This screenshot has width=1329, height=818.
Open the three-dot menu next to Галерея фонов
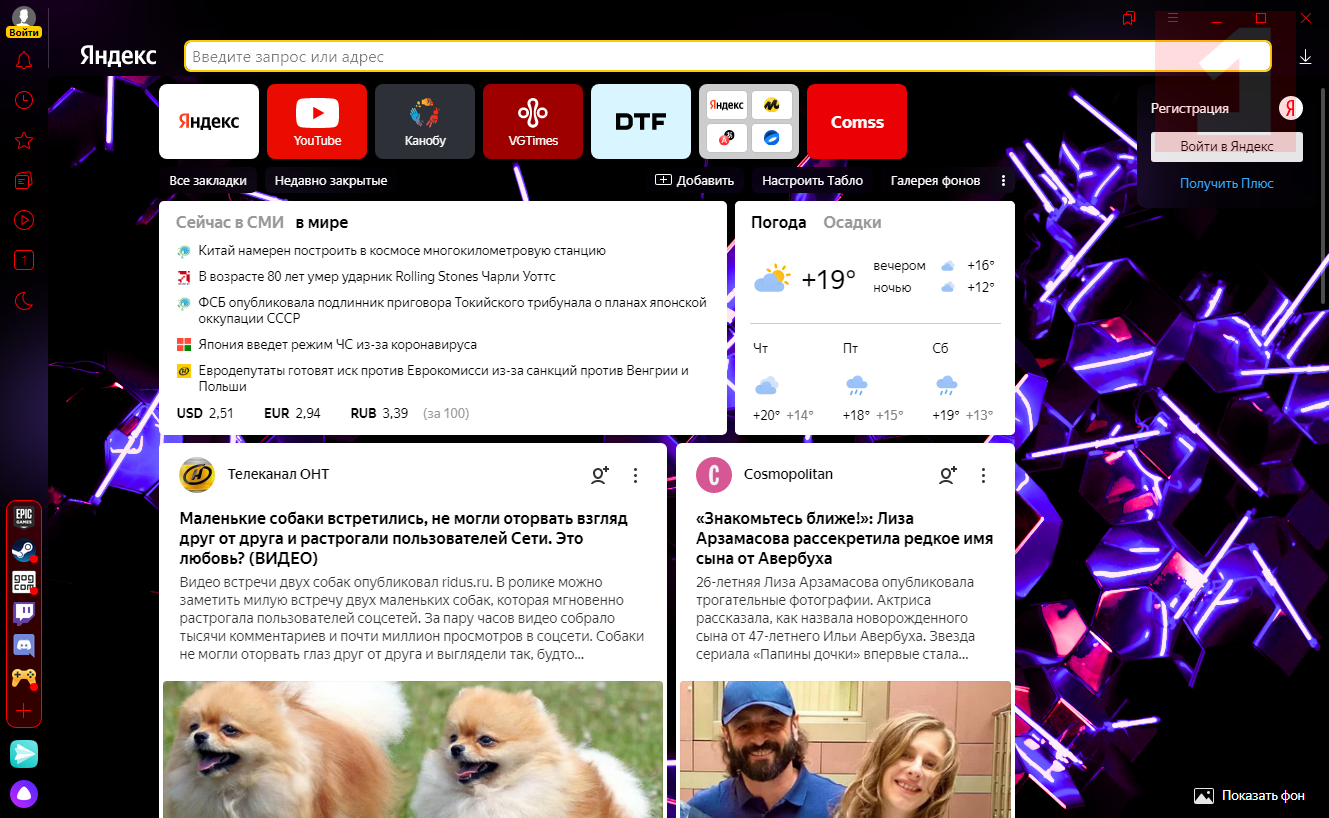point(1003,181)
